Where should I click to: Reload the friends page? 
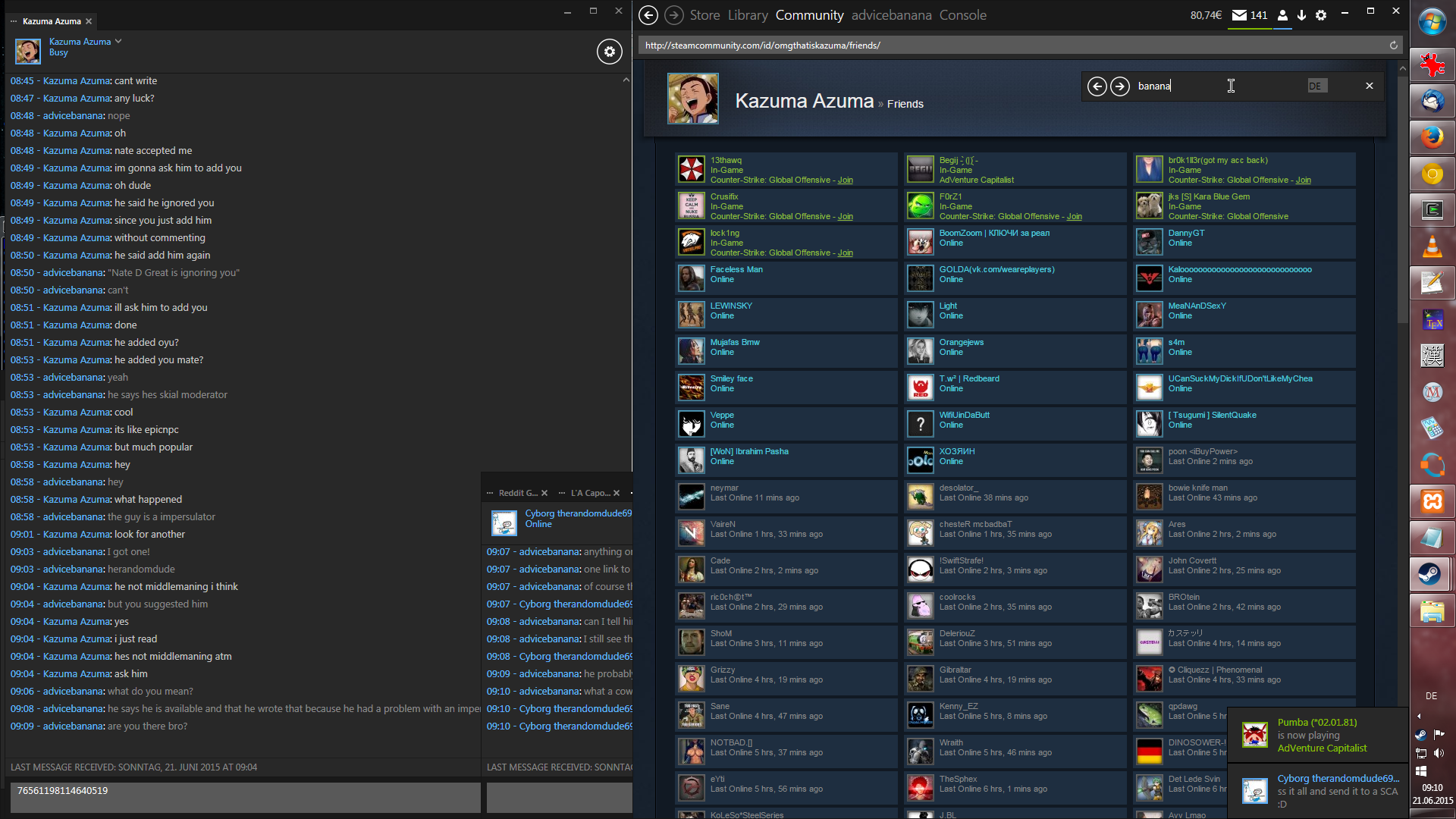[x=1393, y=45]
